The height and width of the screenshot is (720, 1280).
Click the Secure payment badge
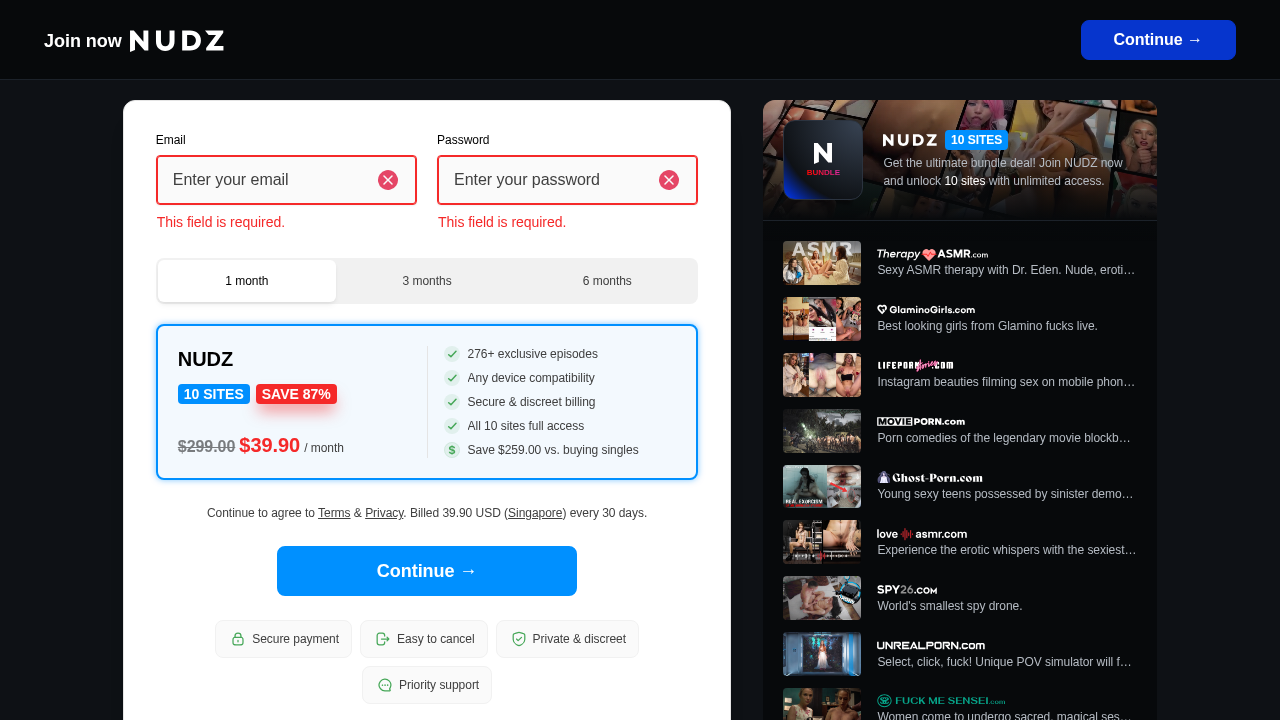coord(284,639)
